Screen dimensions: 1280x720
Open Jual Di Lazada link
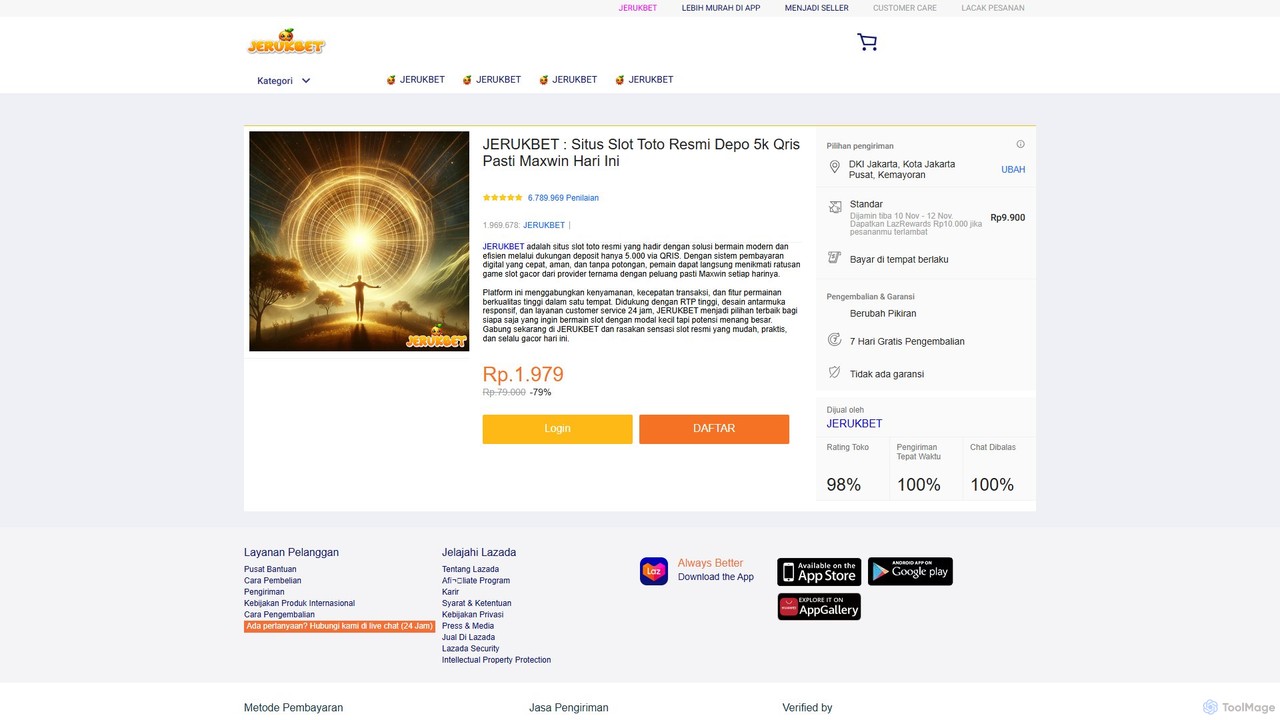click(468, 637)
